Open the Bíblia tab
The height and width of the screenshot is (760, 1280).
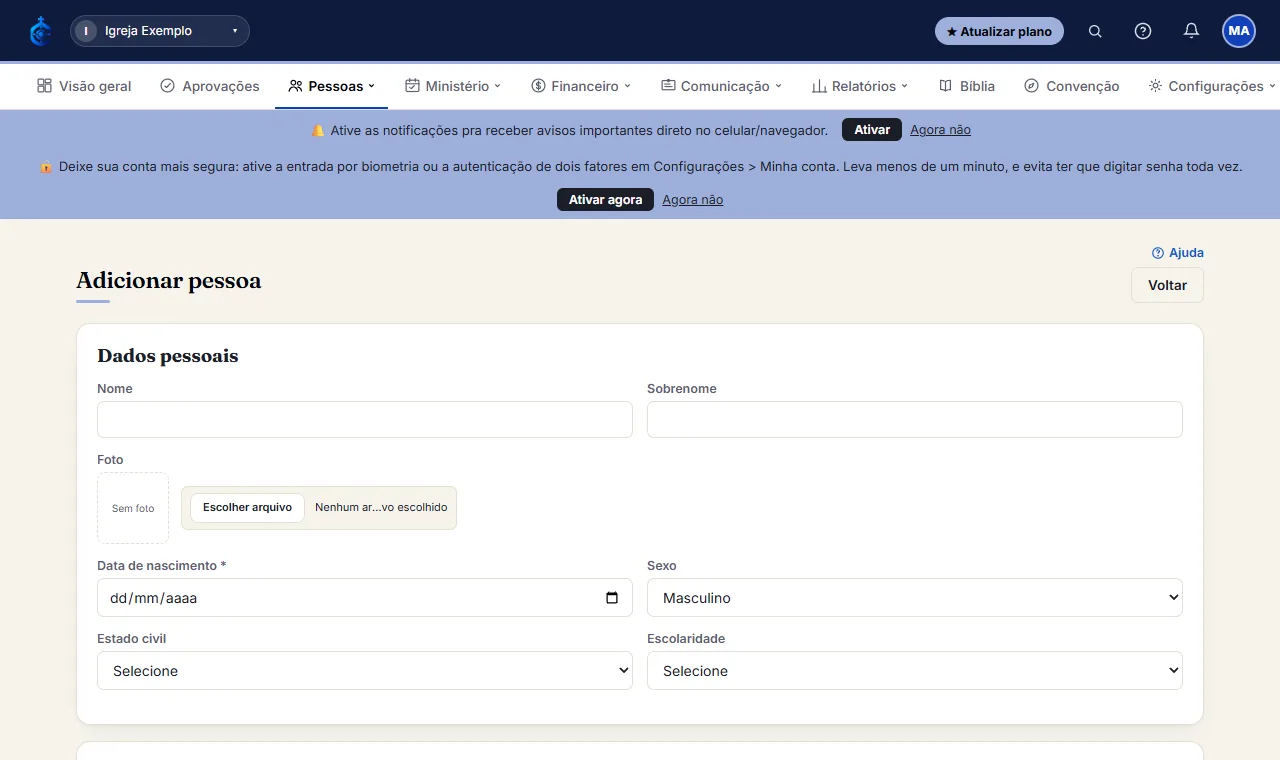pyautogui.click(x=967, y=86)
